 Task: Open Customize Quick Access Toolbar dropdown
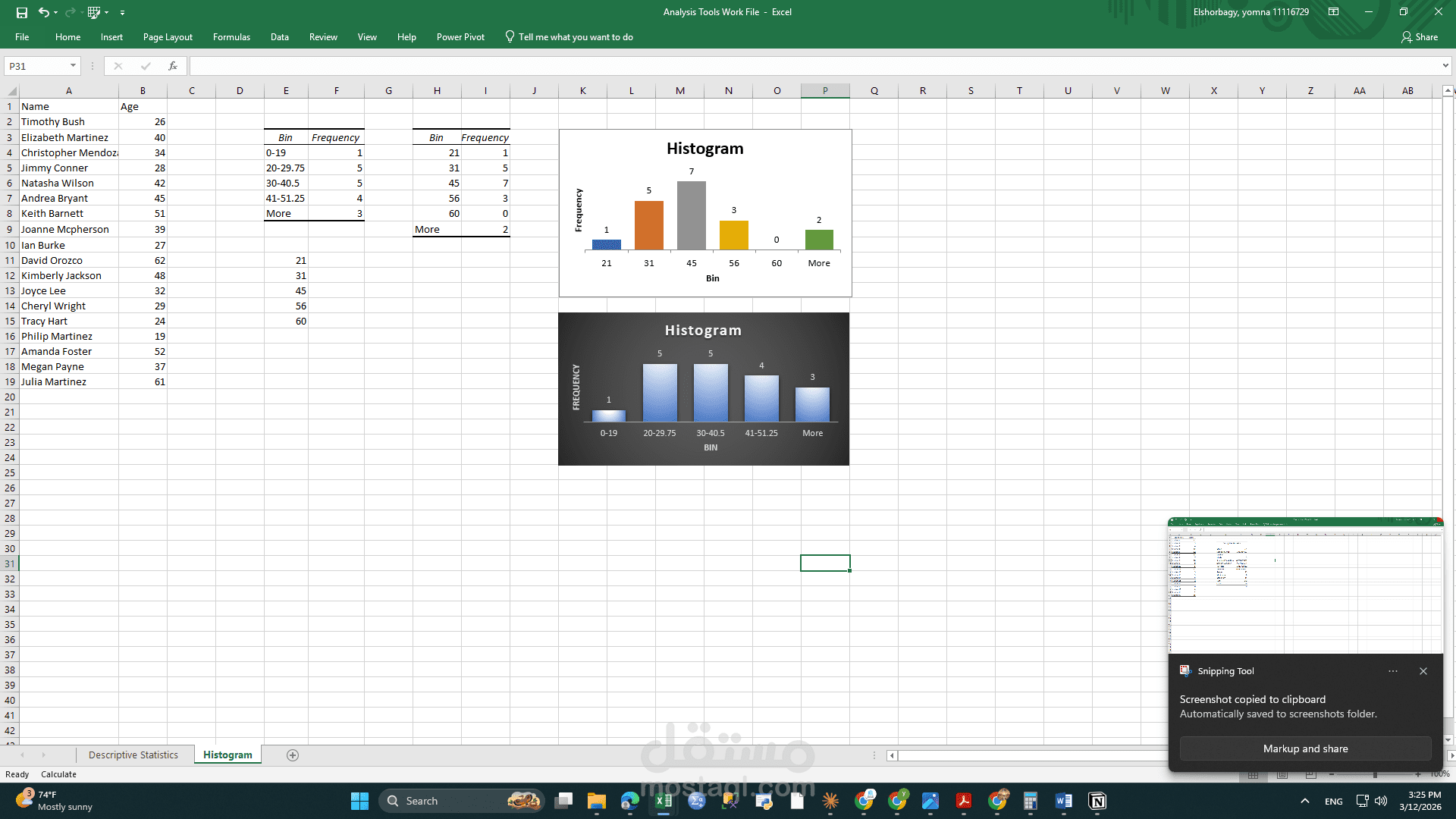(x=122, y=13)
